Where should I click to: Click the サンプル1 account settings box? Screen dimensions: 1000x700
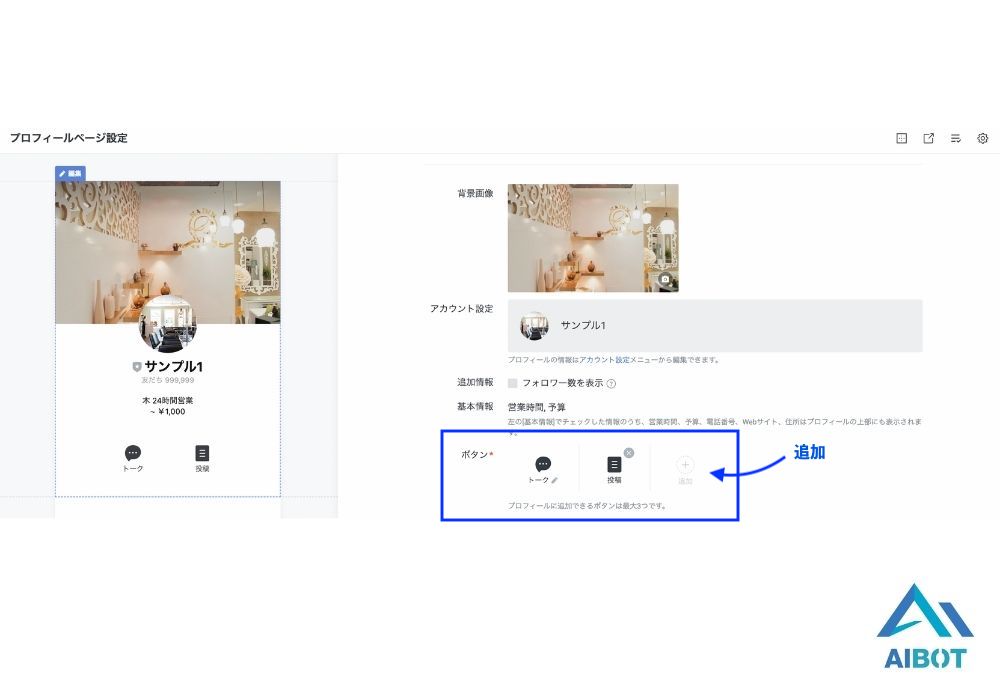(714, 325)
